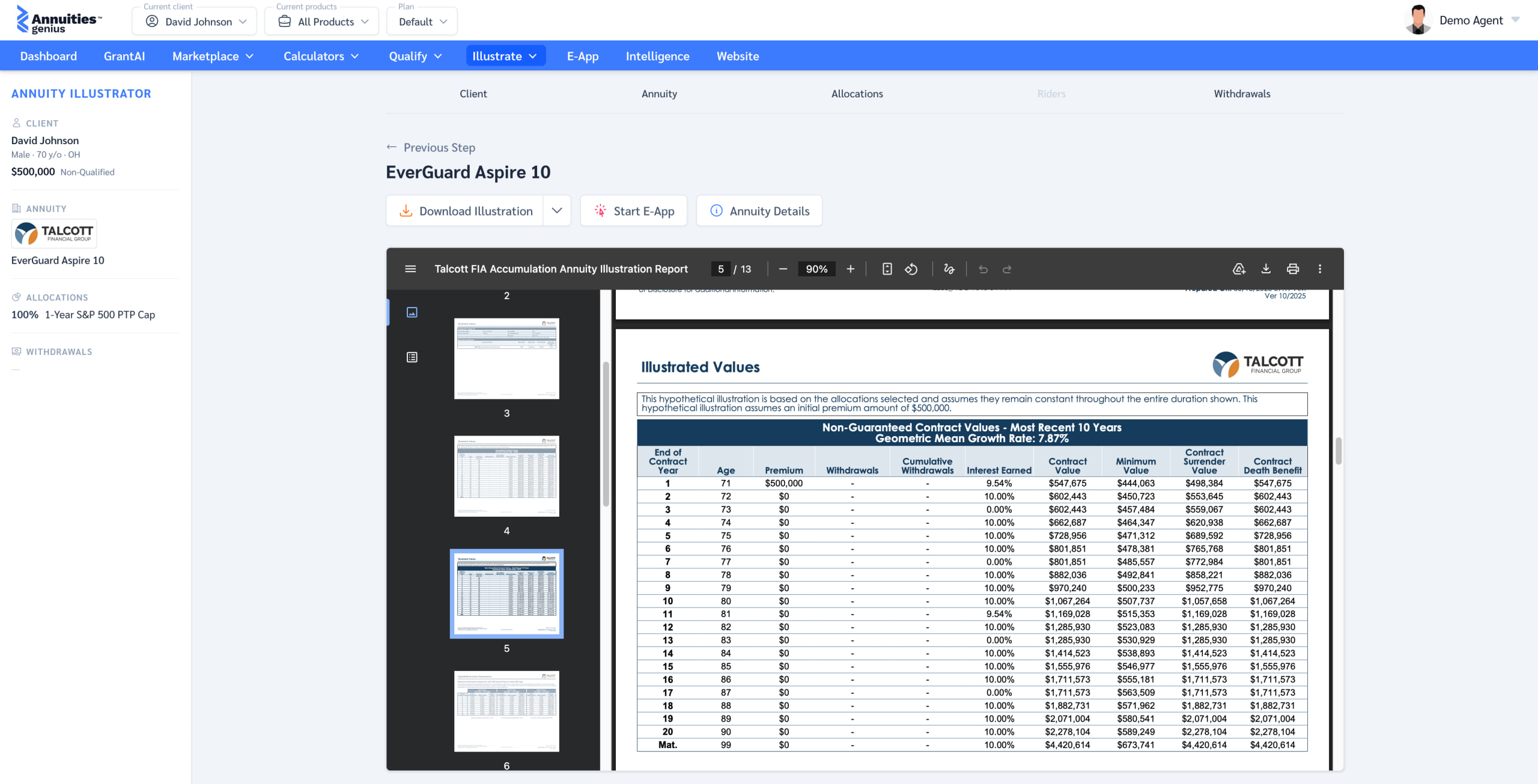Click the PDF document vertical scrollbar
Screen dimensions: 1538x784
[1339, 451]
